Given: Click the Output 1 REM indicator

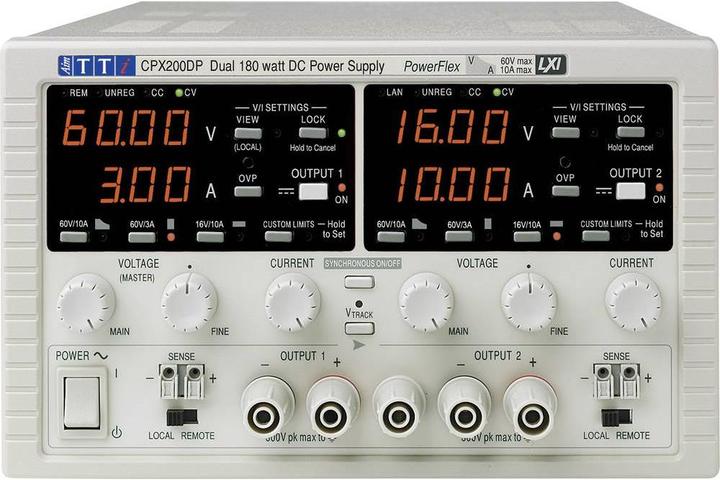Looking at the screenshot, I should [x=65, y=93].
